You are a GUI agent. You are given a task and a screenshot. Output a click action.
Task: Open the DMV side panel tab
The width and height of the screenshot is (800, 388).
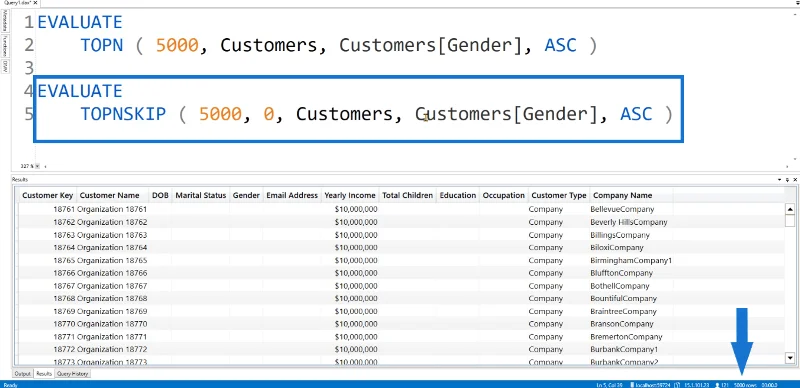click(5, 66)
